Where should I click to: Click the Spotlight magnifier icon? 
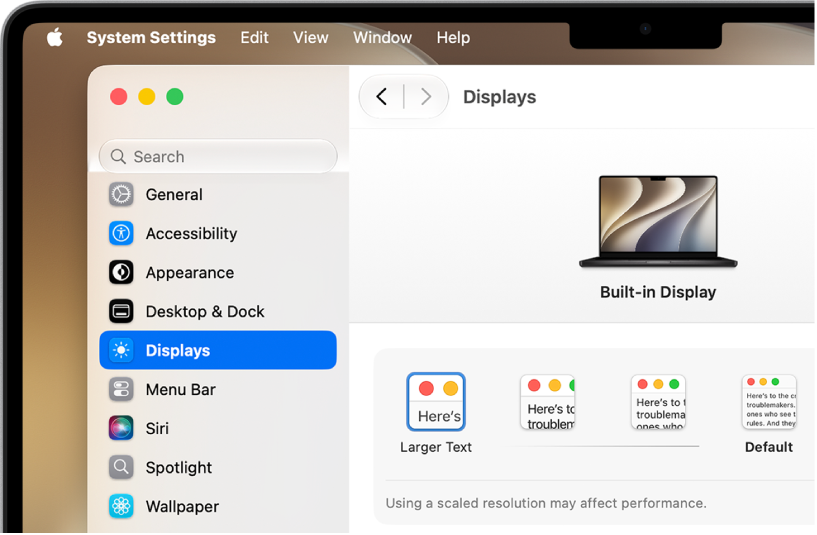(121, 467)
